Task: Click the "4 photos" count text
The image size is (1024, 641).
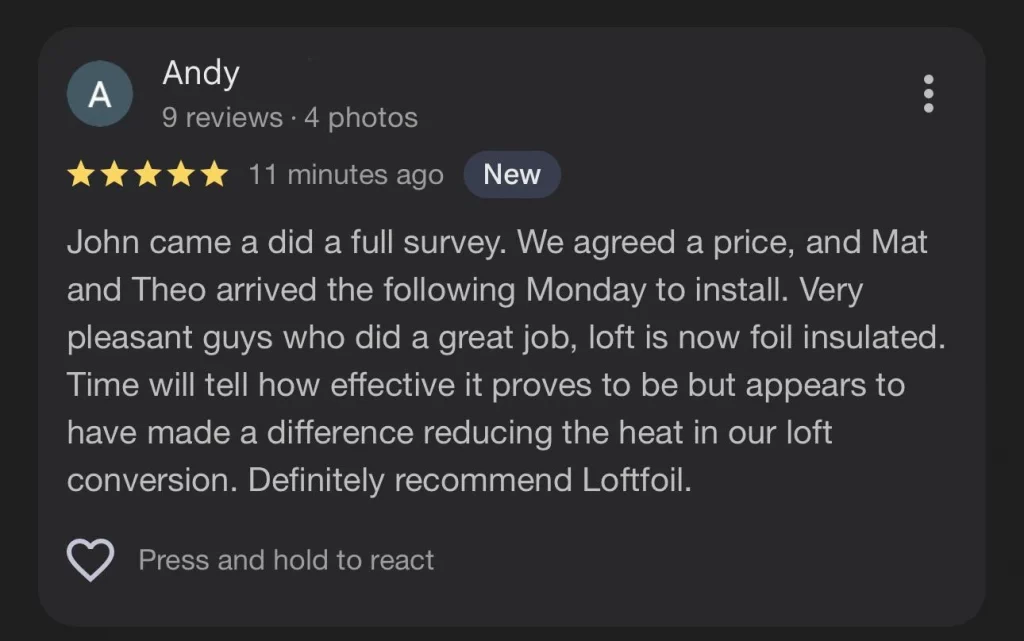Action: 361,118
